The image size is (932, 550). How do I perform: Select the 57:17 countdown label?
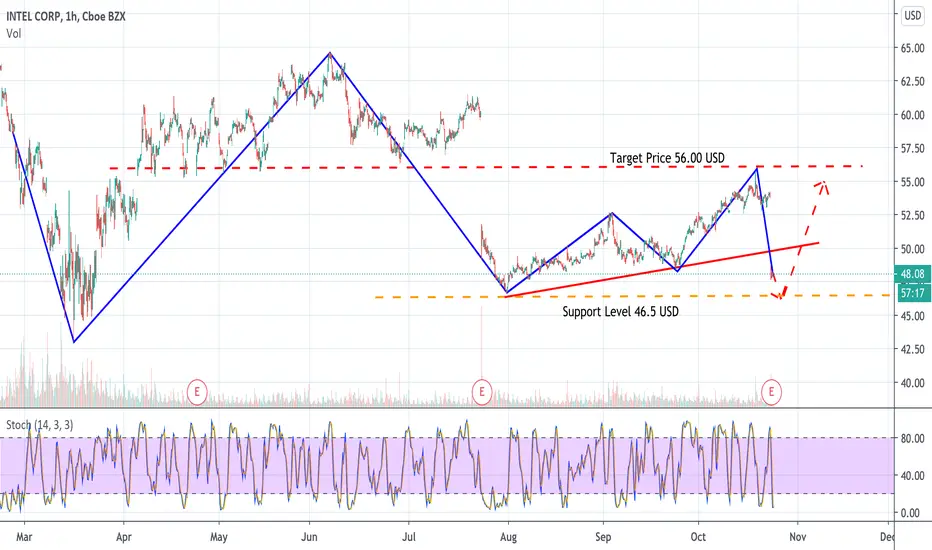[912, 293]
